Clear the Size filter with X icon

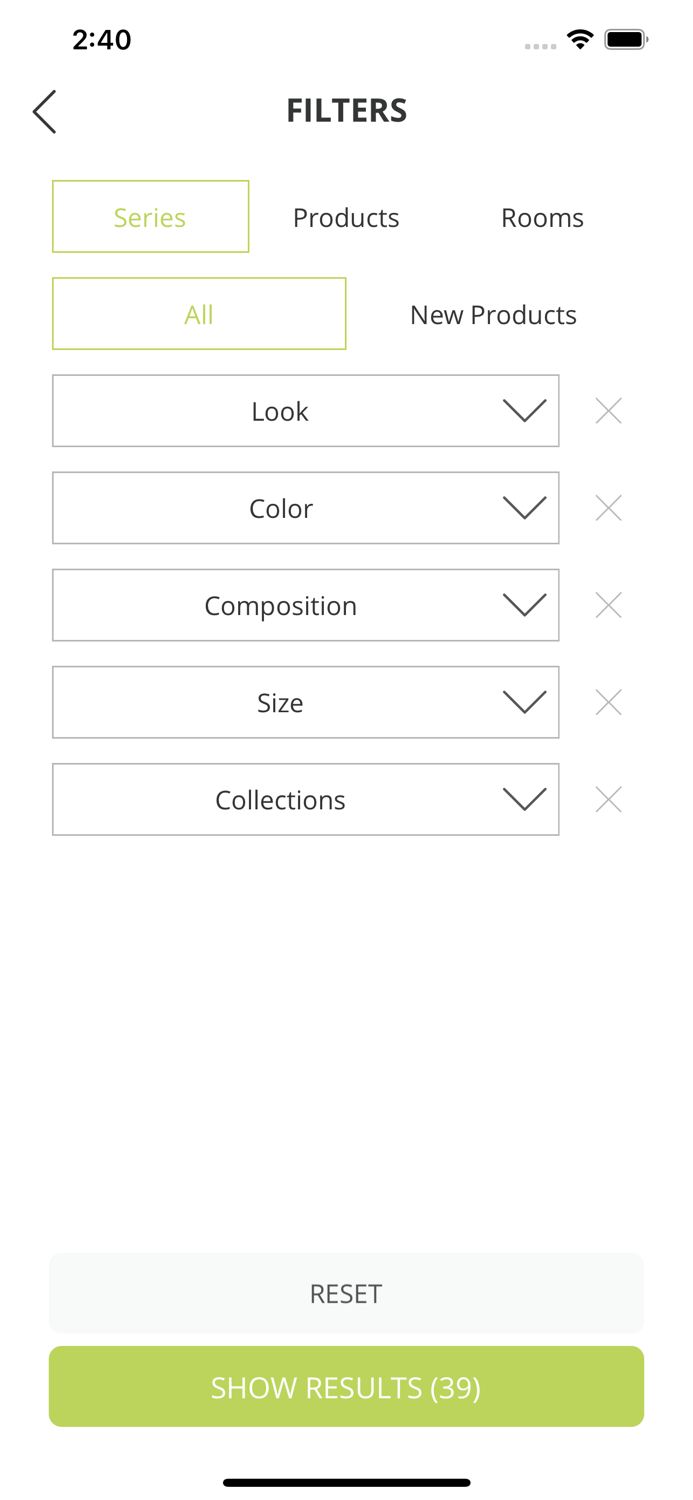coord(608,703)
